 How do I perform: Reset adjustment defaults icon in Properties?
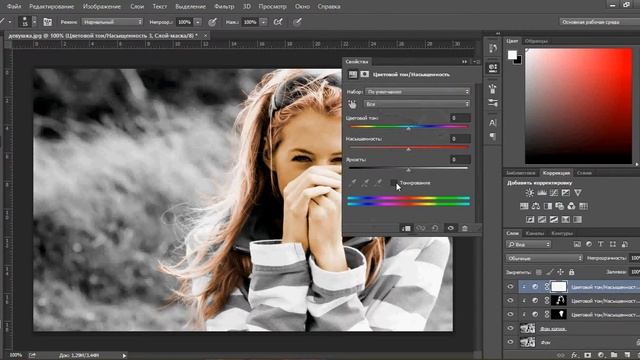(435, 228)
